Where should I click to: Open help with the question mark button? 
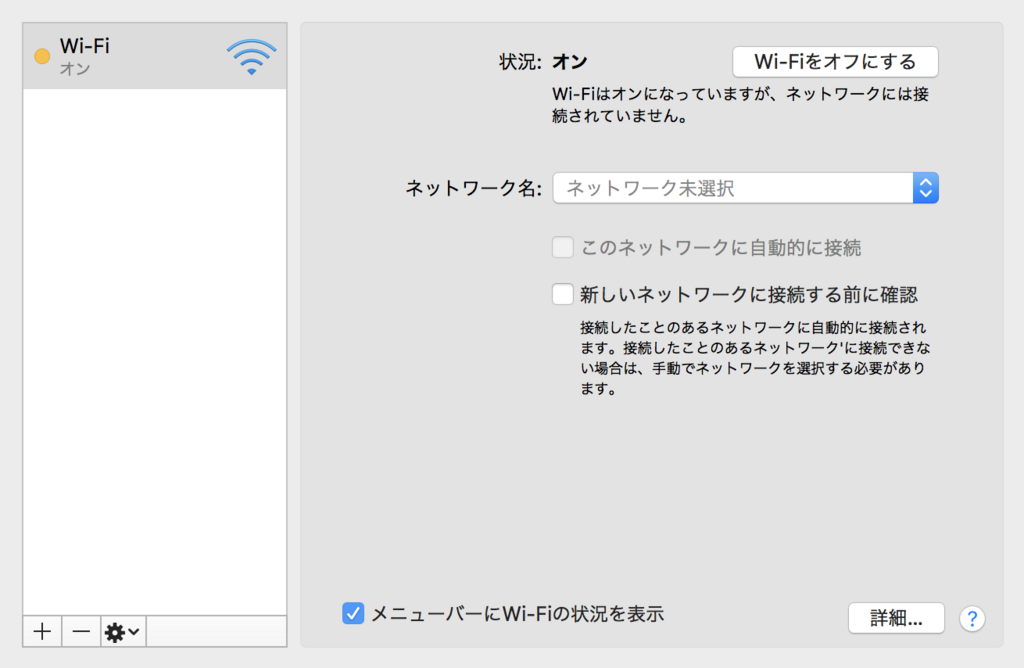[x=972, y=618]
